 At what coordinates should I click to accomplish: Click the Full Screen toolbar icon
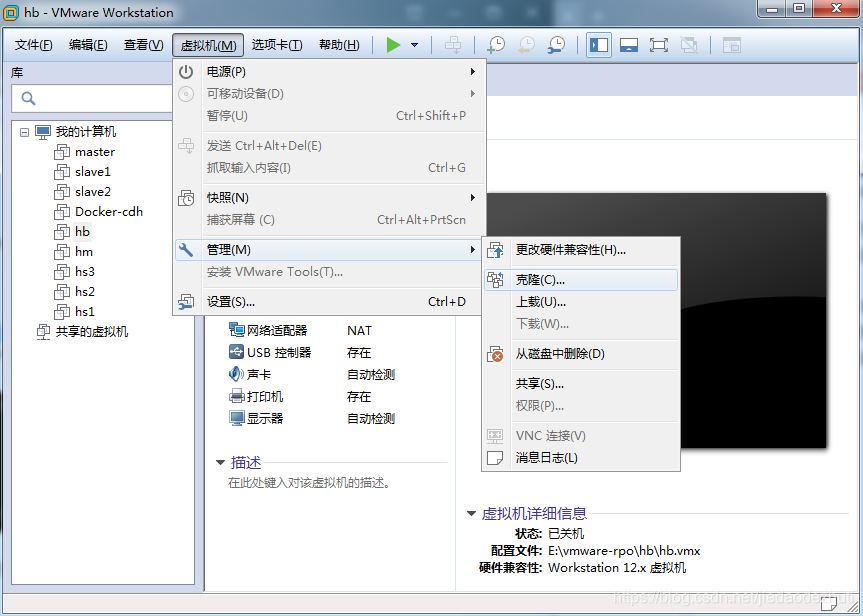[x=656, y=44]
